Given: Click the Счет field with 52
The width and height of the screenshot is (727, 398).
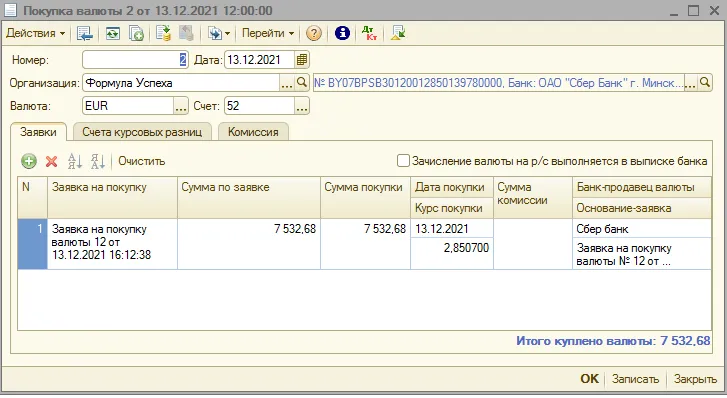Looking at the screenshot, I should tap(259, 106).
